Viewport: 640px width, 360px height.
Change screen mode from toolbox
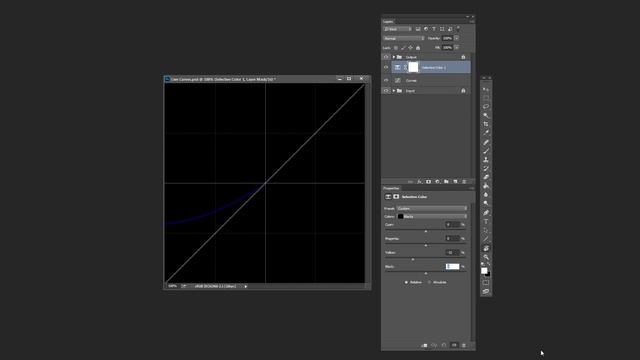coord(486,291)
